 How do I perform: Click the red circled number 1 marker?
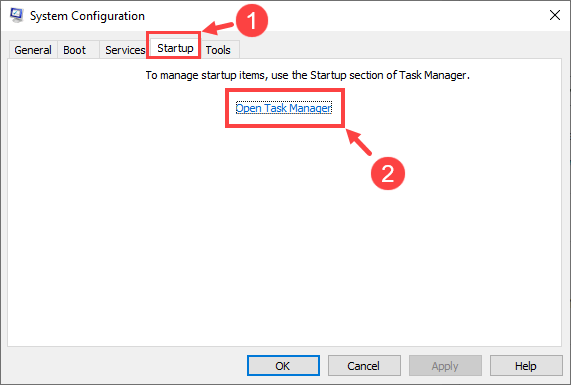(x=252, y=20)
